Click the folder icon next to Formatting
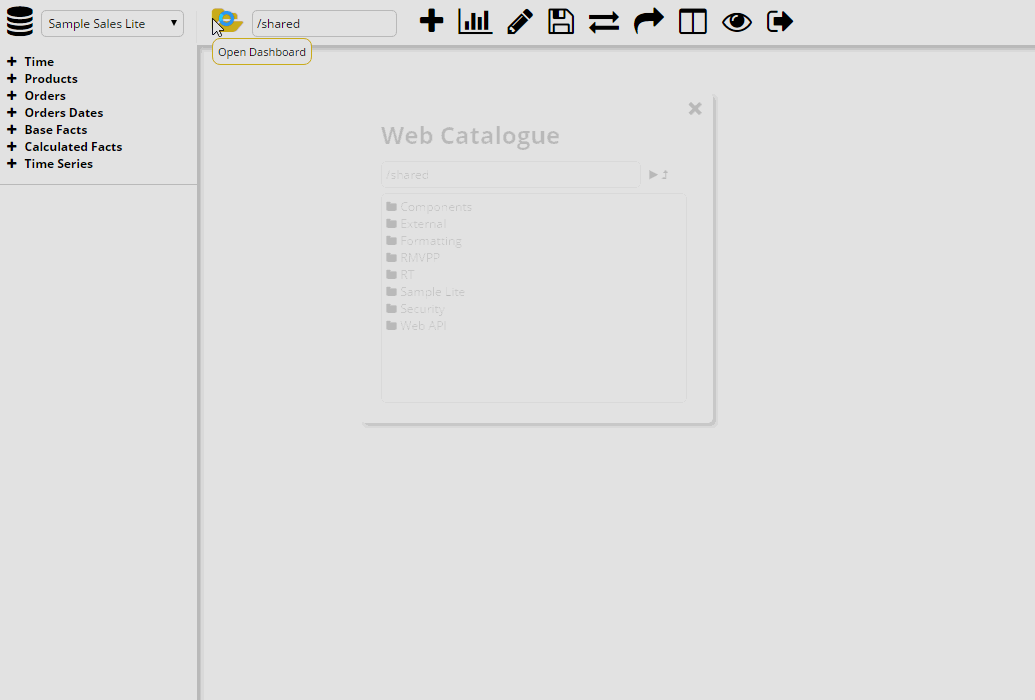 391,241
